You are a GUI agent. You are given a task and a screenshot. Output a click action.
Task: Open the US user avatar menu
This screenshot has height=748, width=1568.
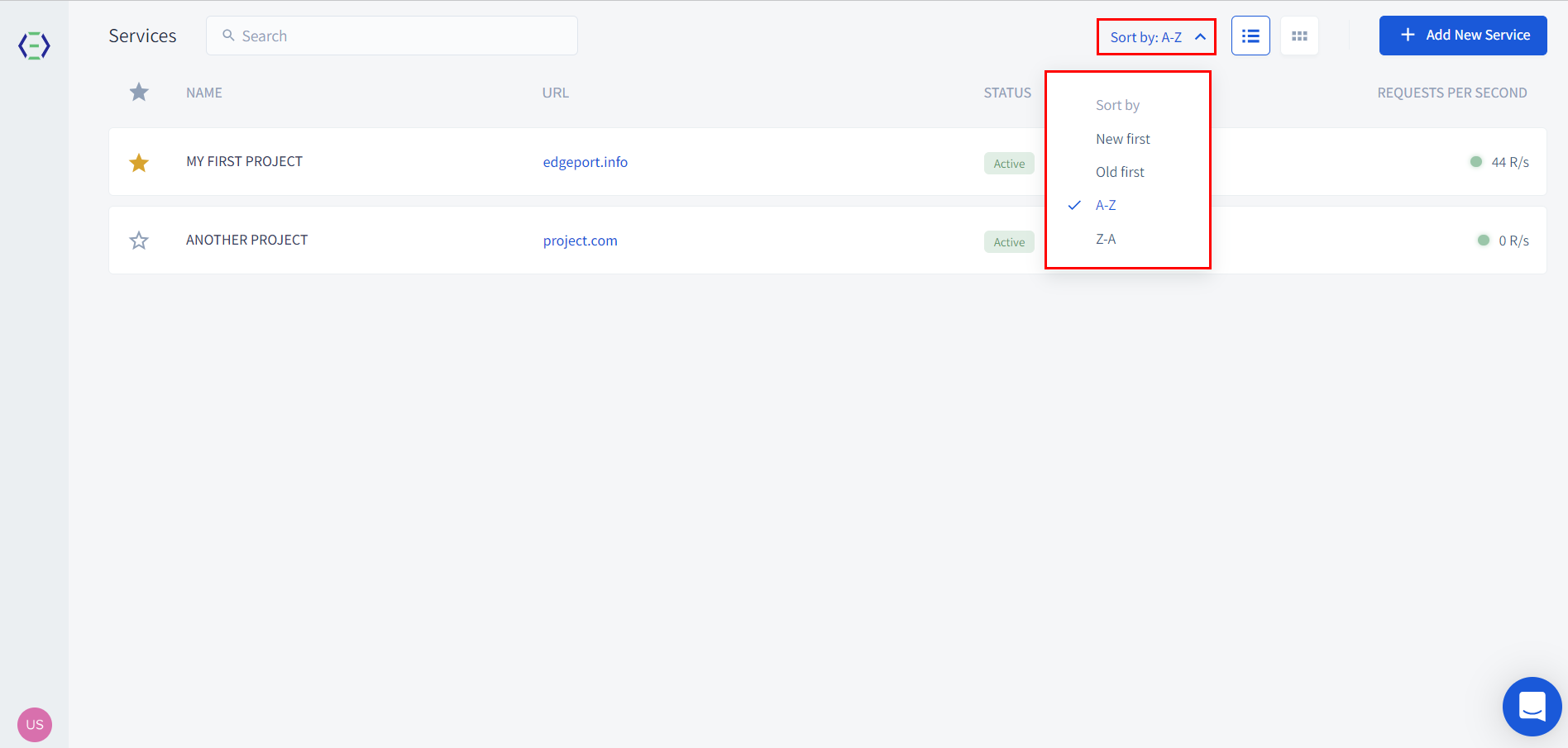[35, 724]
